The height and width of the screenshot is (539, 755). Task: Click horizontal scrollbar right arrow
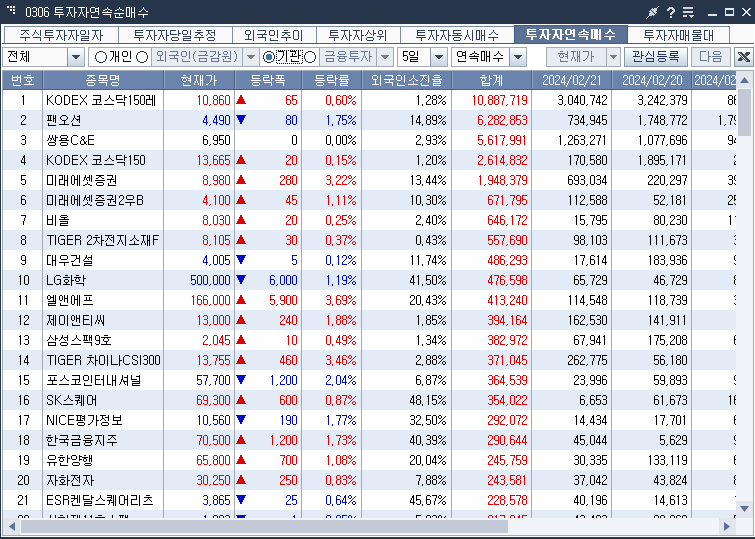coord(726,526)
